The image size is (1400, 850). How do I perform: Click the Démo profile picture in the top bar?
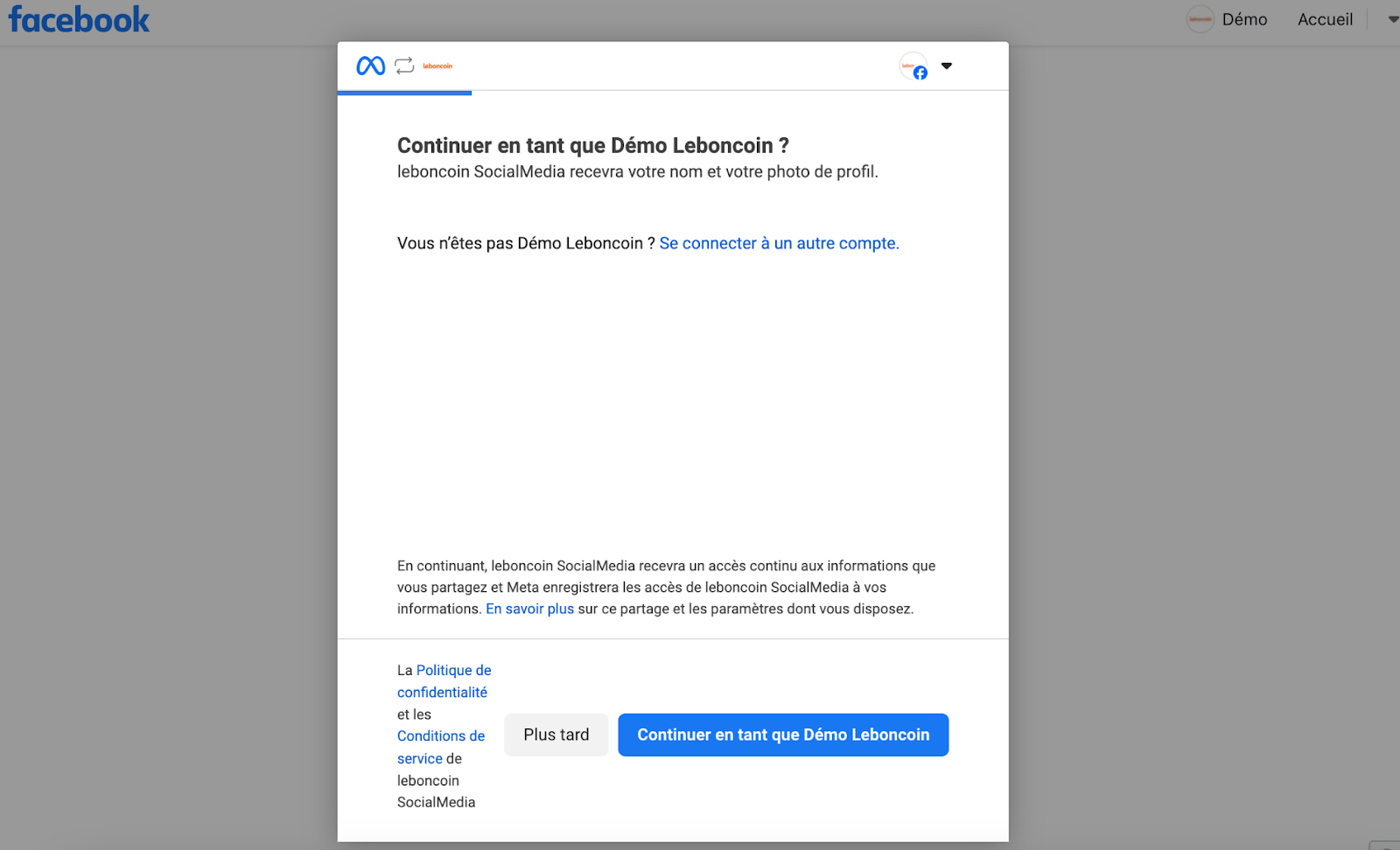[x=1200, y=19]
